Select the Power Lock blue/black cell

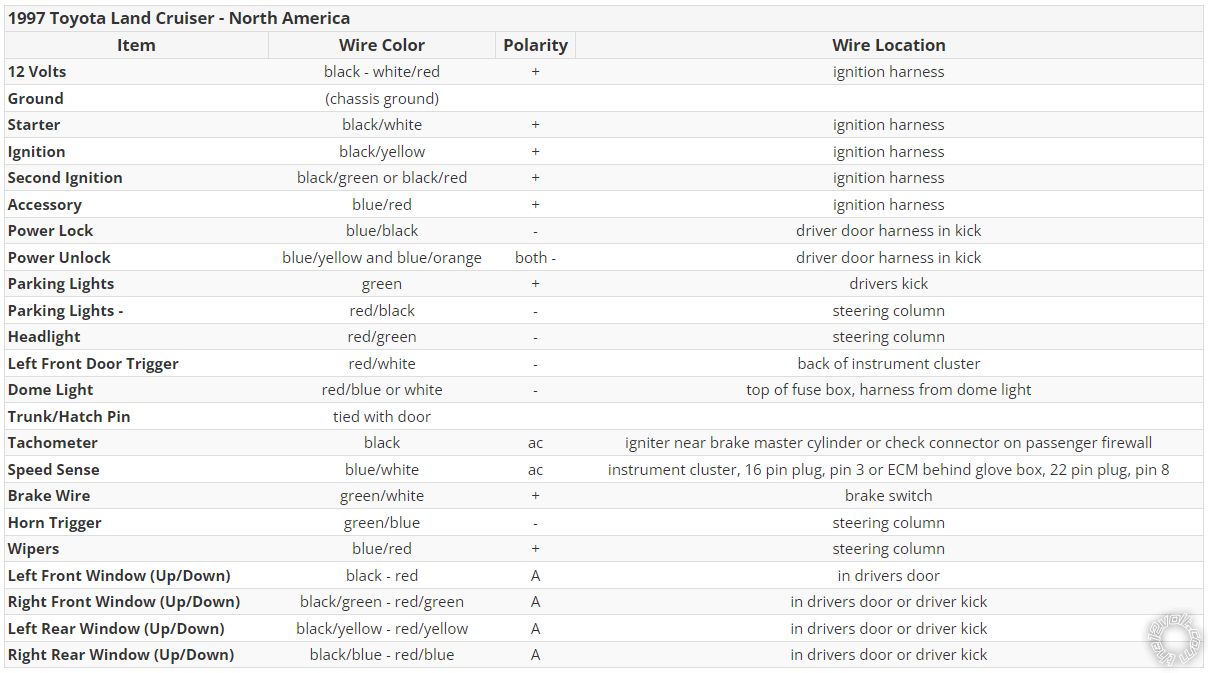click(x=382, y=231)
